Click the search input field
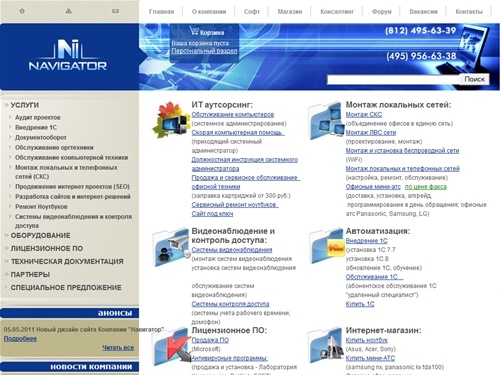500x375 pixels. 393,80
